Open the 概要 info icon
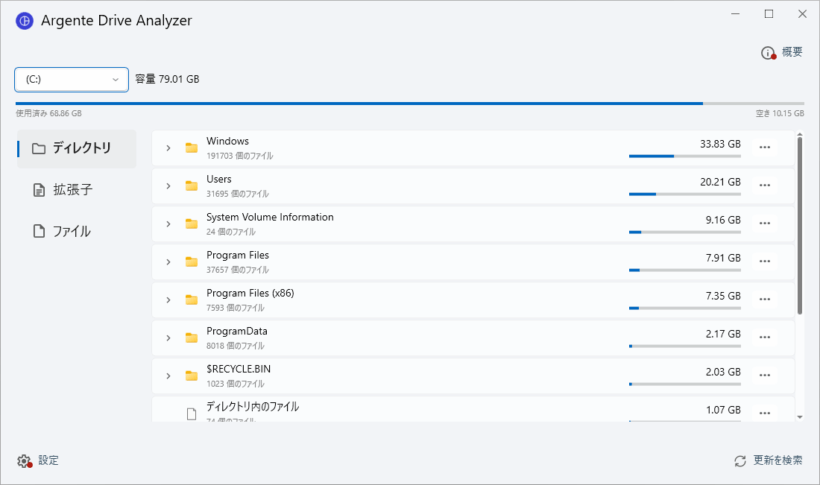820x485 pixels. (x=768, y=53)
